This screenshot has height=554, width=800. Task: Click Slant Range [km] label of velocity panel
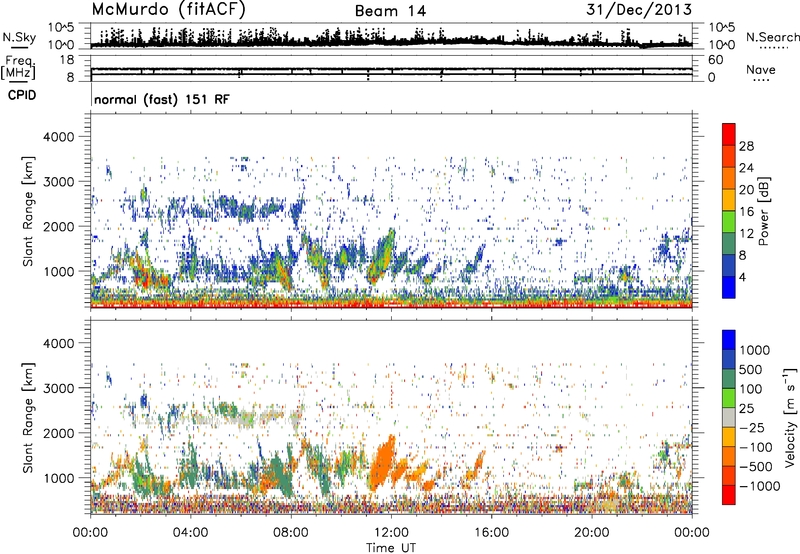tap(28, 418)
